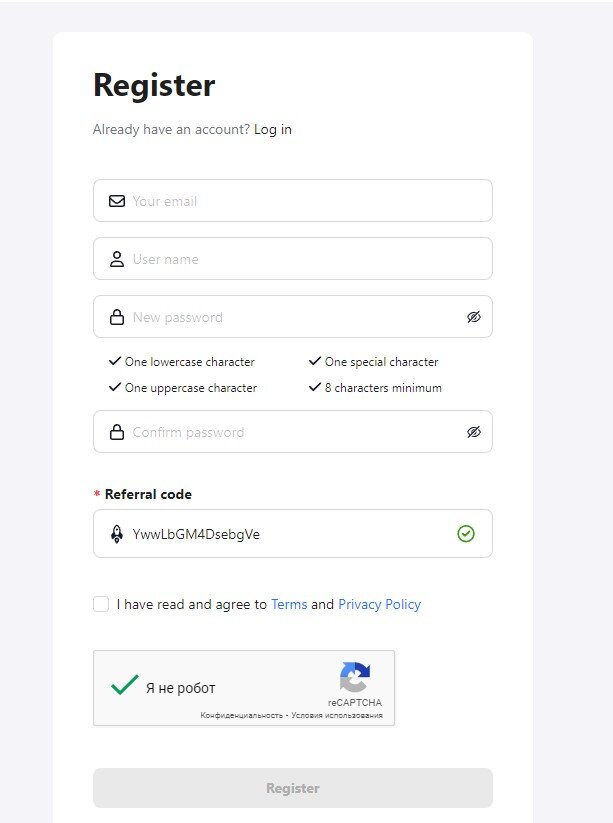613x823 pixels.
Task: Click the "Я не робот" captcha checkbox
Action: 125,686
